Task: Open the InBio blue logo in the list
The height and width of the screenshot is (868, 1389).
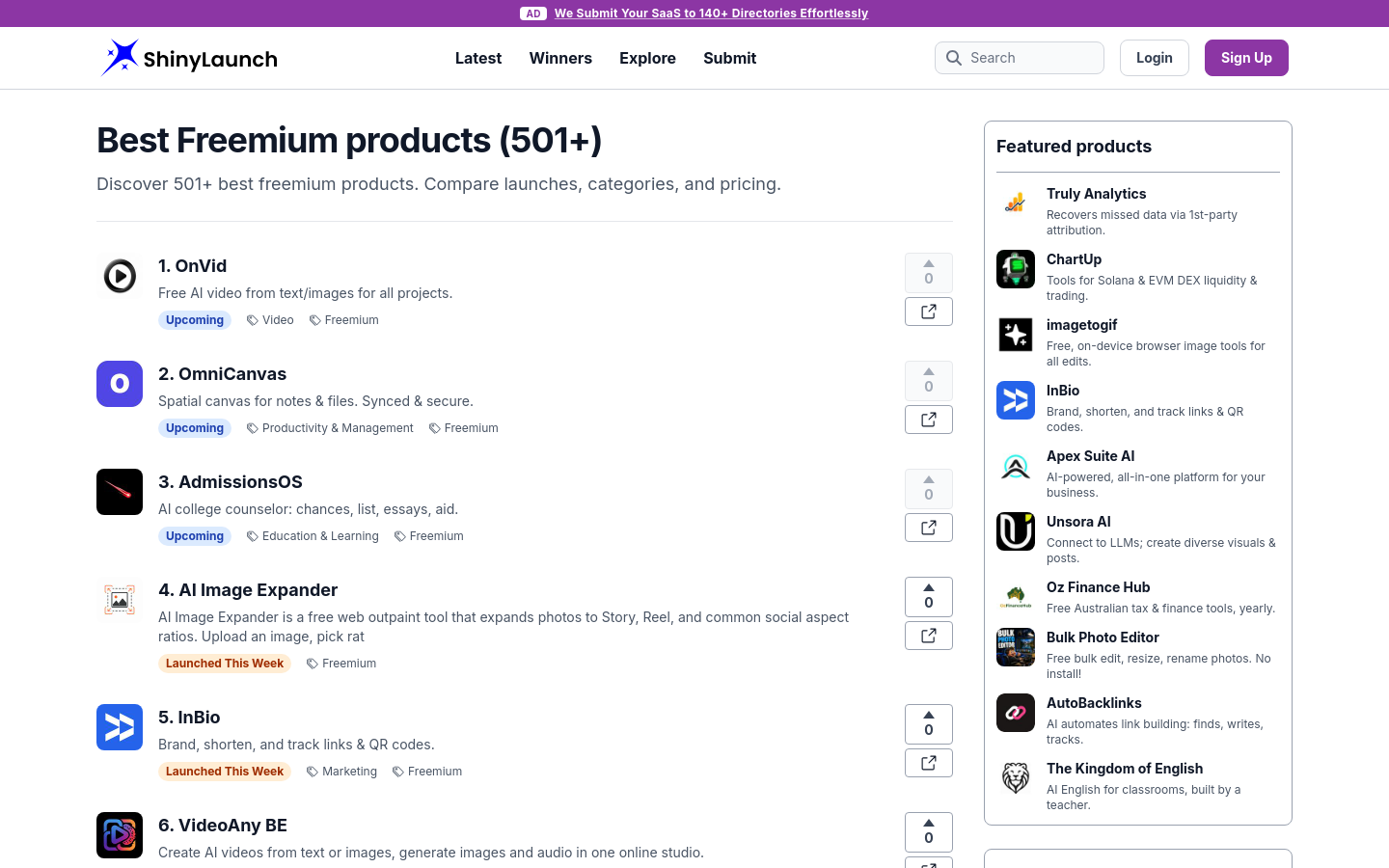Action: click(120, 727)
